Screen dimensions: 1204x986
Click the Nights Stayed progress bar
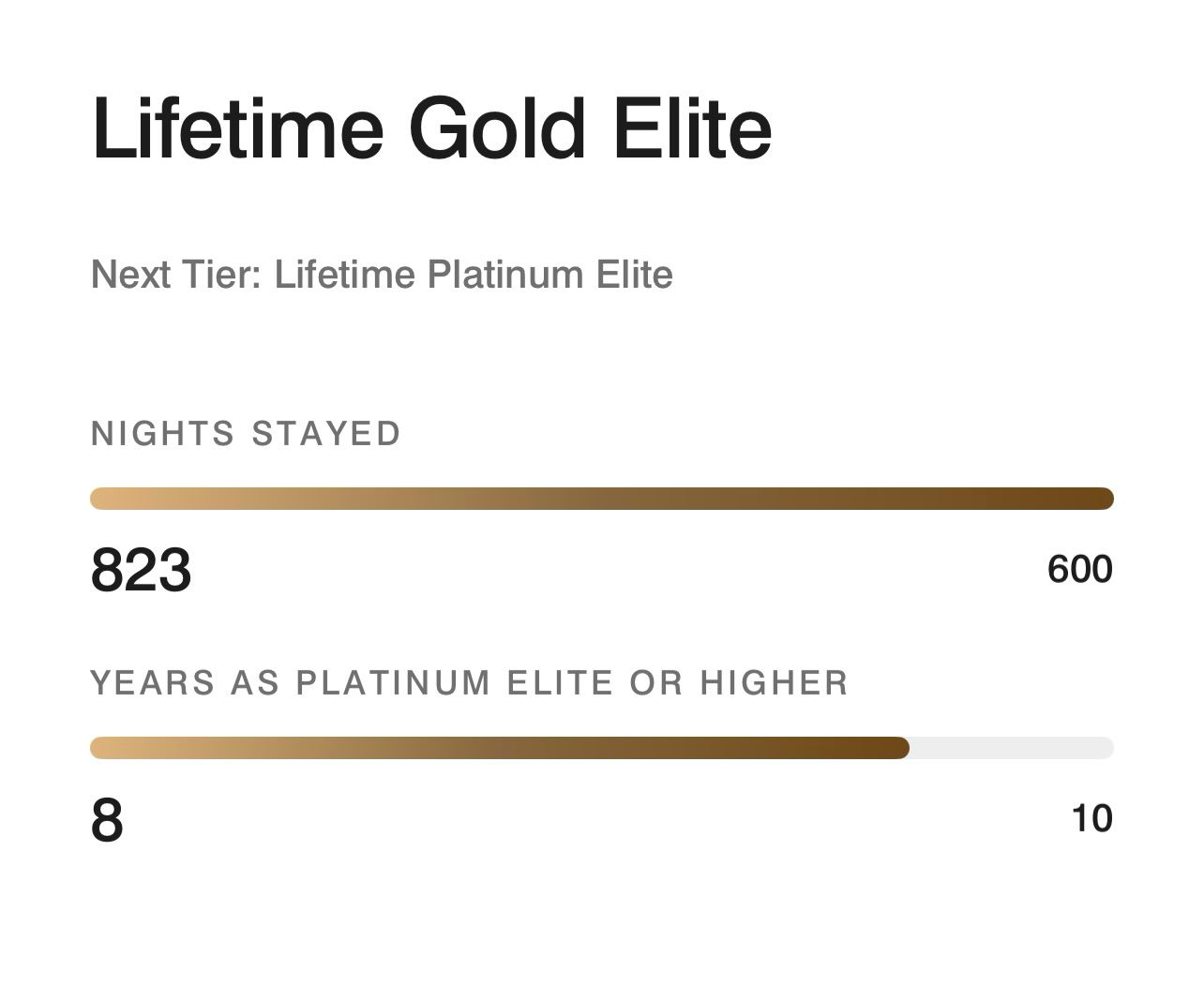602,499
